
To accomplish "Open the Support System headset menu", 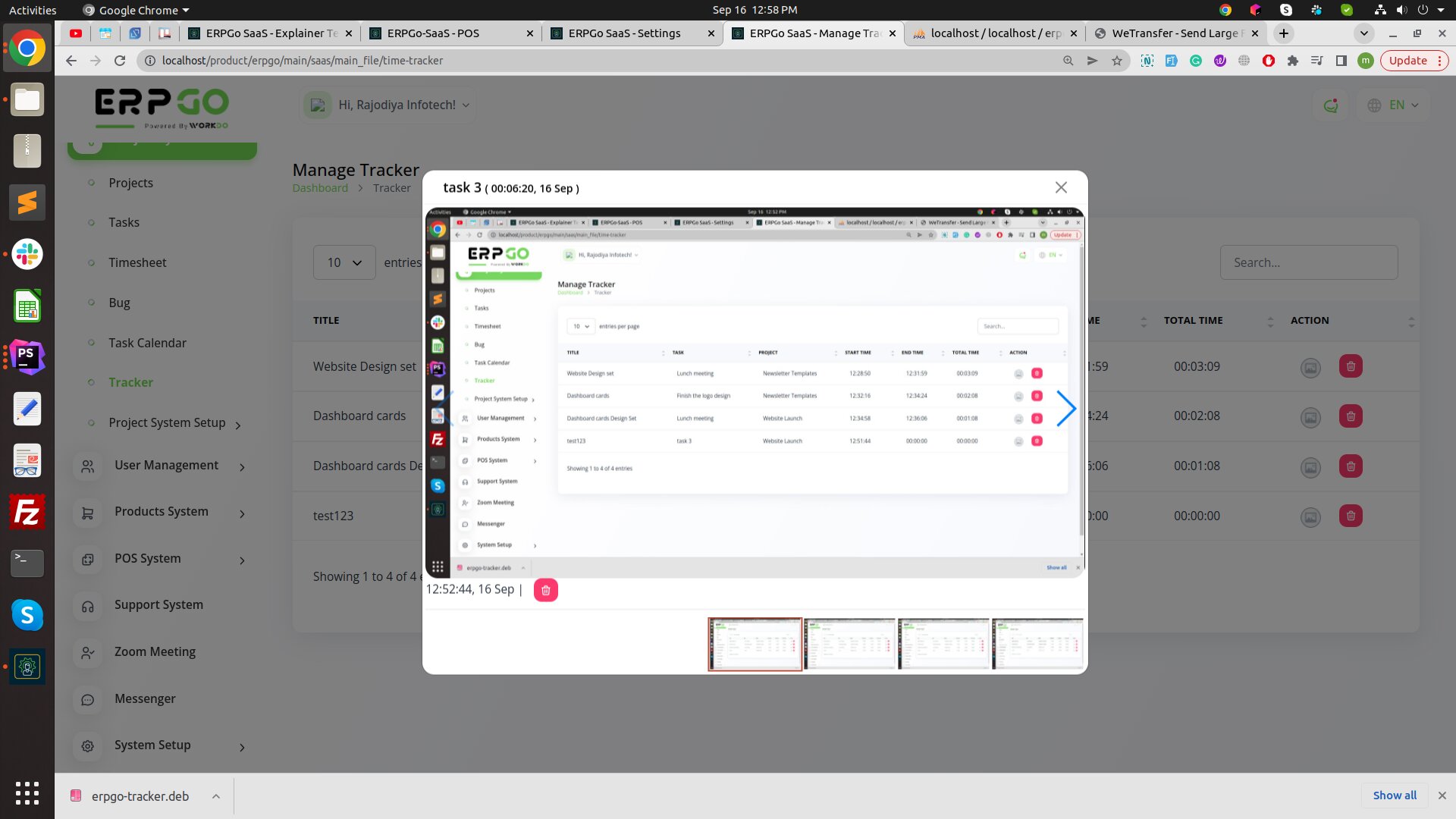I will pos(88,606).
